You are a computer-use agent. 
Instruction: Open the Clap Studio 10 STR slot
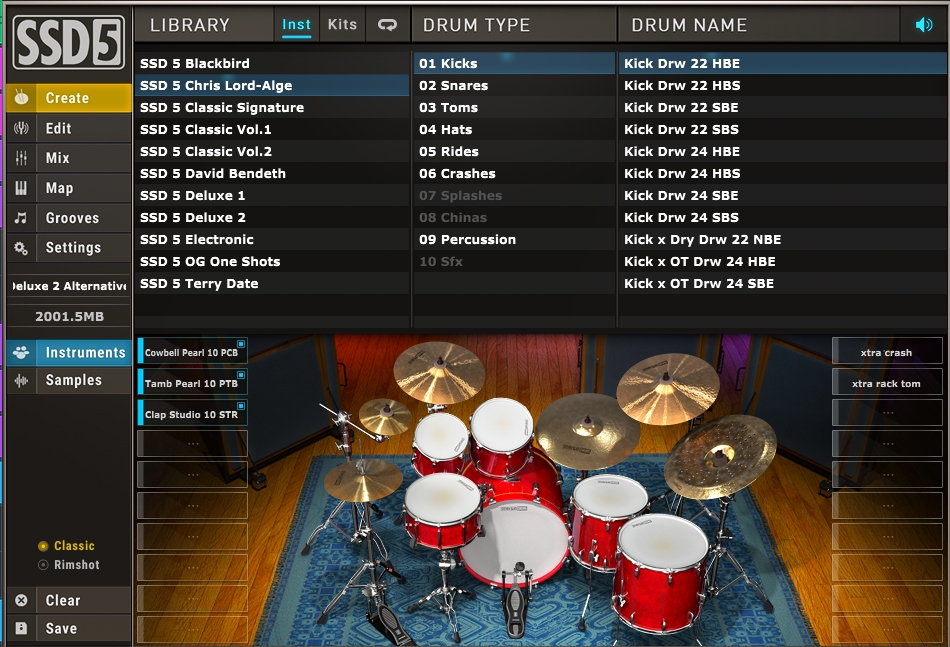click(193, 414)
